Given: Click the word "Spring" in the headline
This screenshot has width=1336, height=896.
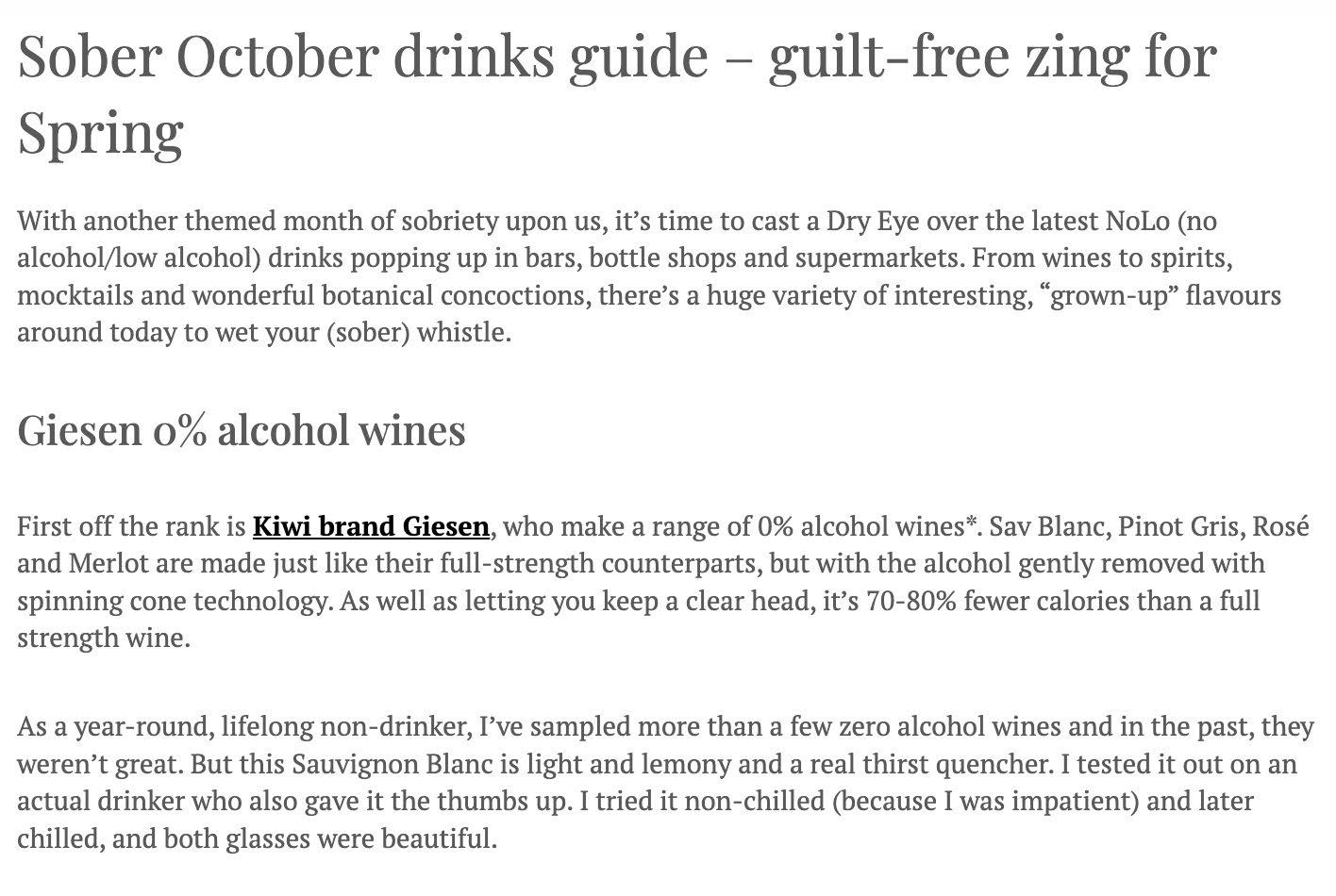Looking at the screenshot, I should tap(100, 134).
